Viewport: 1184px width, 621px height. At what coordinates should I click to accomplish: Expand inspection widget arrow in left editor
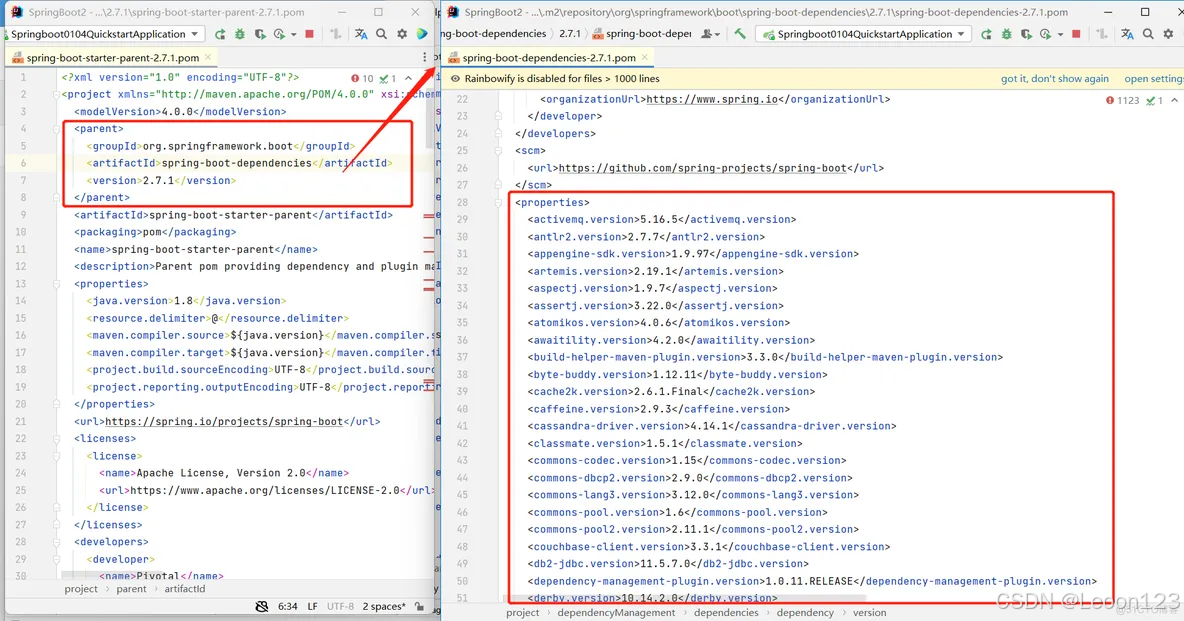409,79
